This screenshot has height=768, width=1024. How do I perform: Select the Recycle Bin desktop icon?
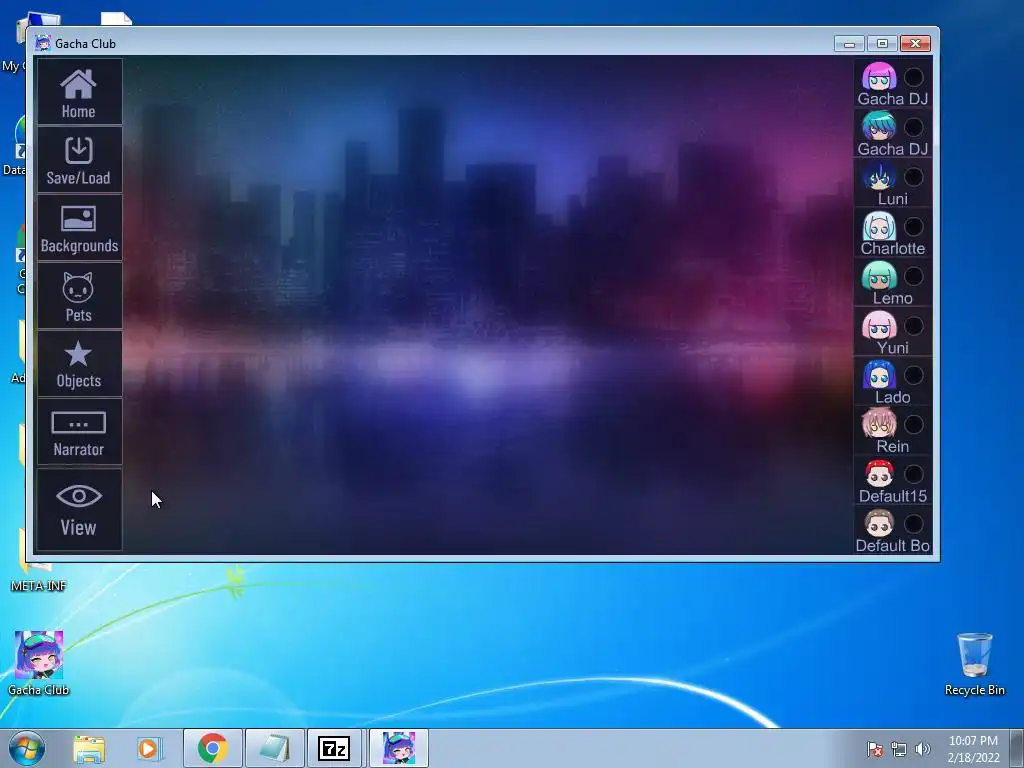pyautogui.click(x=974, y=664)
